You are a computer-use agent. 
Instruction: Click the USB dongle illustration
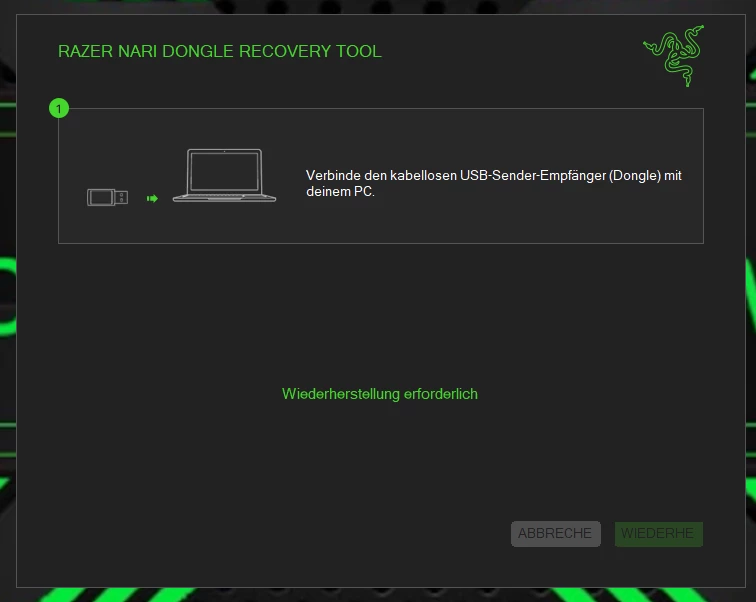(108, 197)
